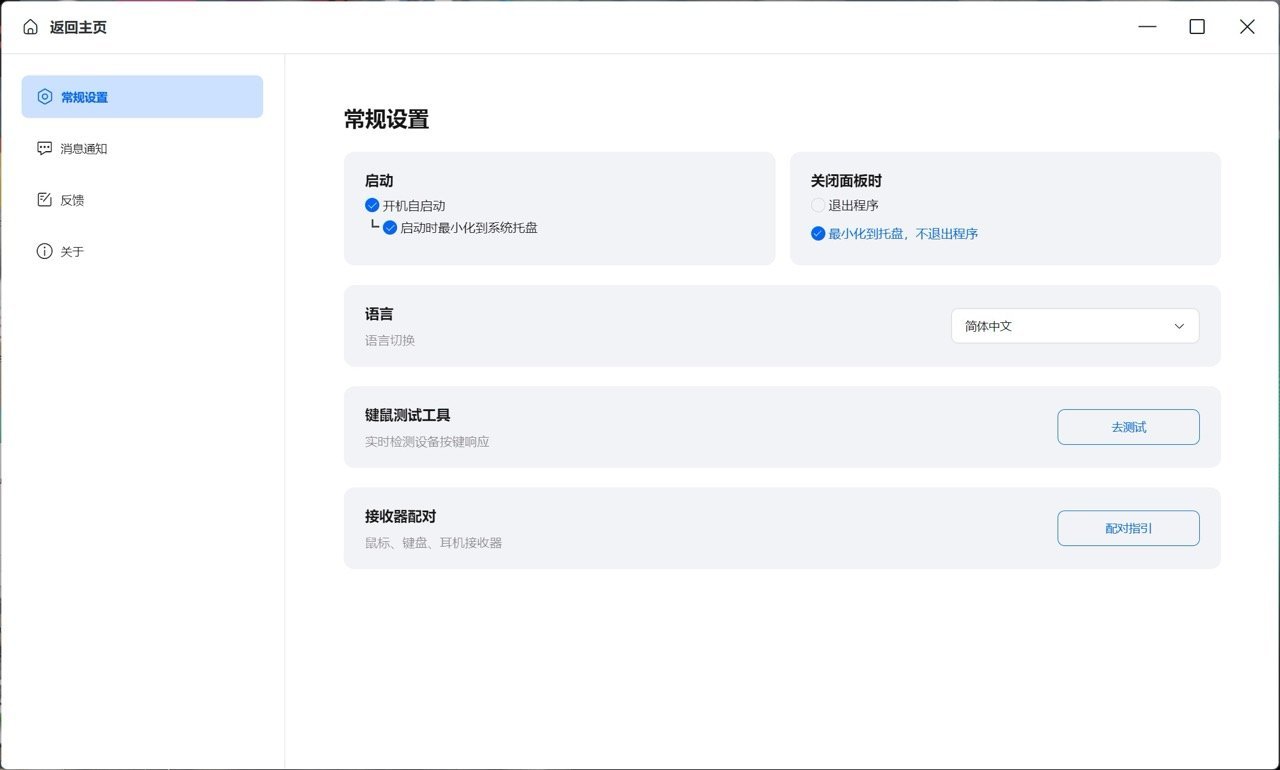This screenshot has width=1280, height=770.
Task: Click the 常规设置 page title
Action: click(386, 120)
